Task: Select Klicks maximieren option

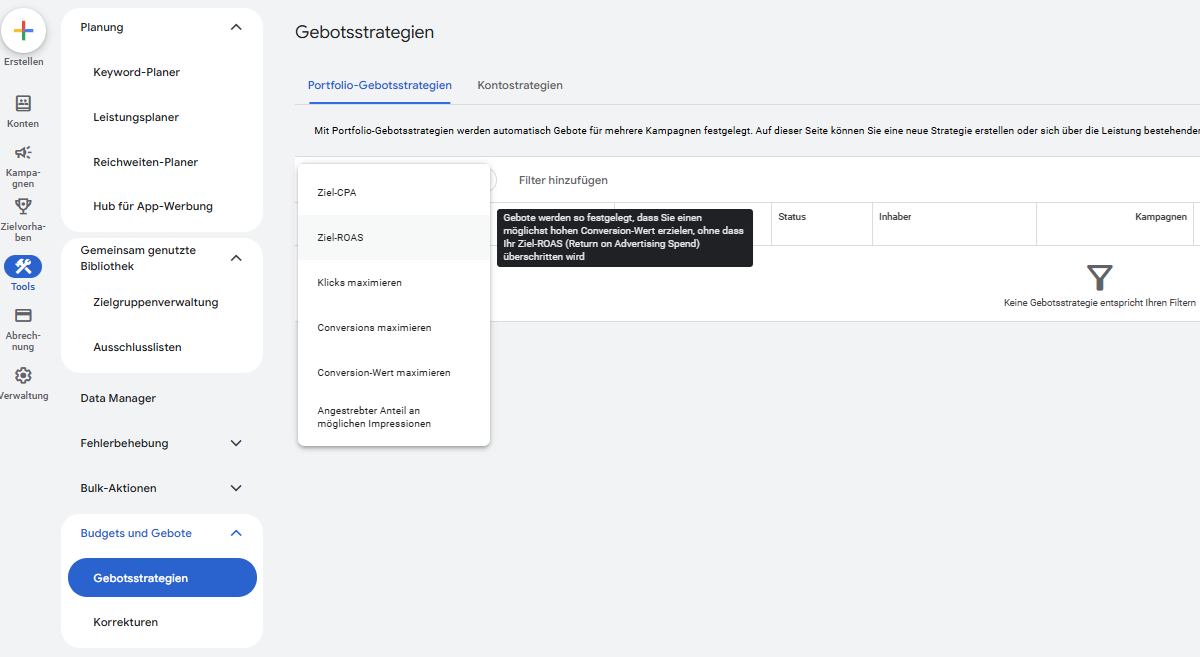Action: tap(359, 283)
